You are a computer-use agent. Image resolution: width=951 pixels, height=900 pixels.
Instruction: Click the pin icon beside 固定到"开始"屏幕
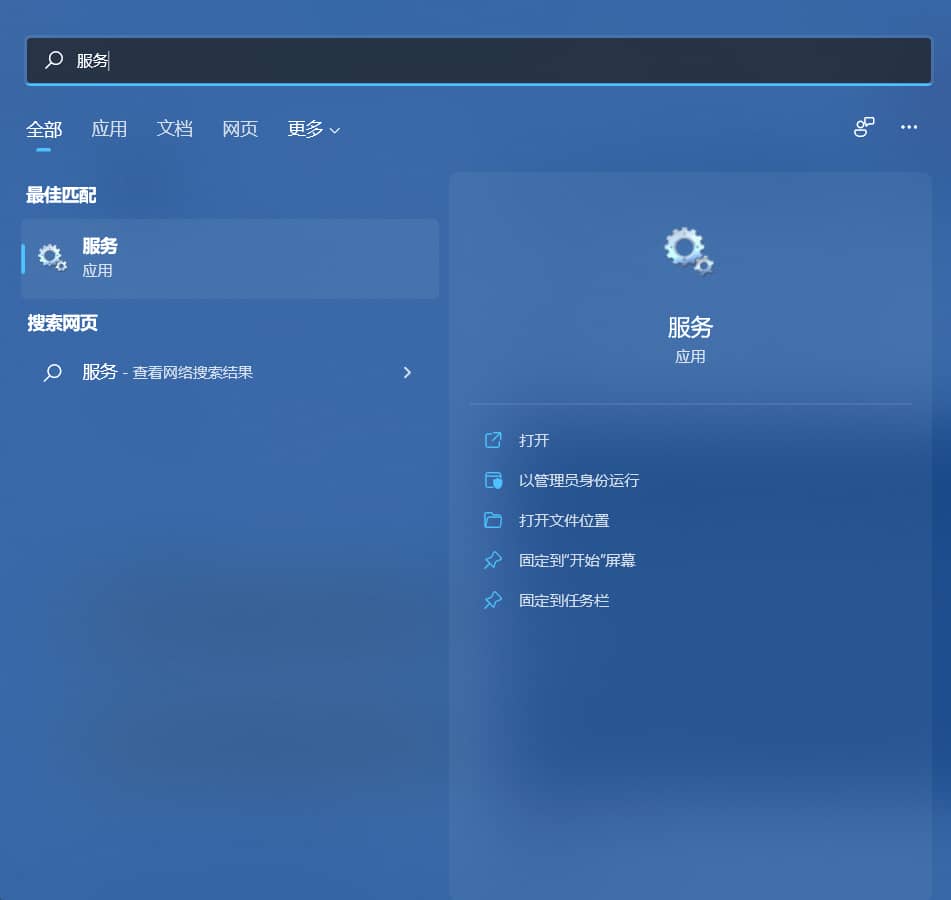pyautogui.click(x=492, y=560)
